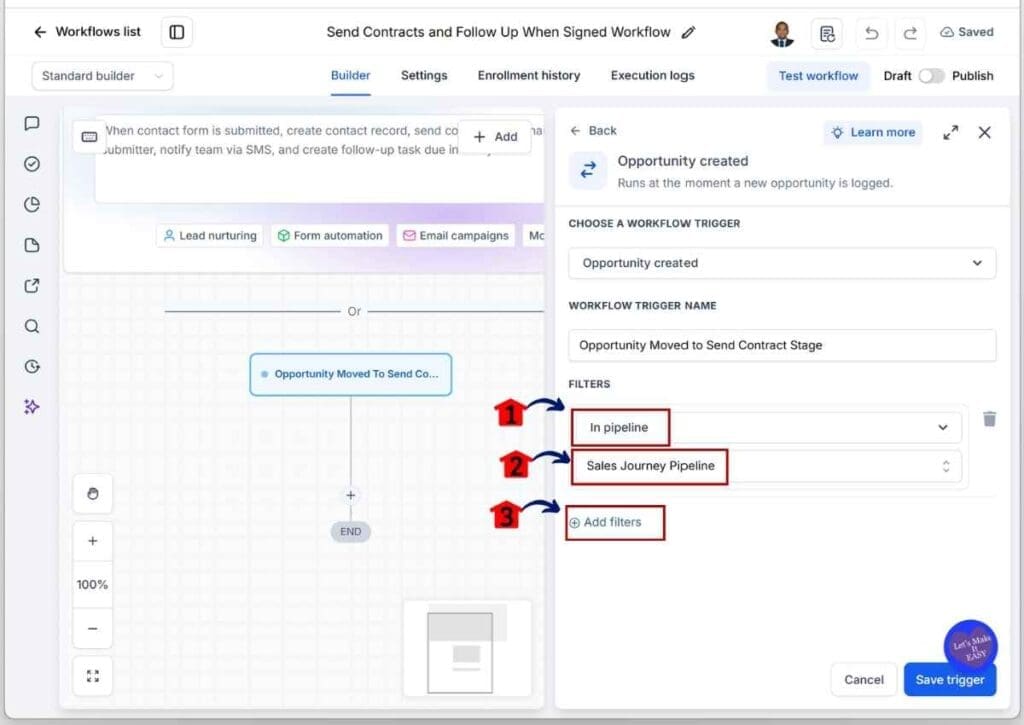
Task: Check the Saved cloud status
Action: pyautogui.click(x=967, y=32)
